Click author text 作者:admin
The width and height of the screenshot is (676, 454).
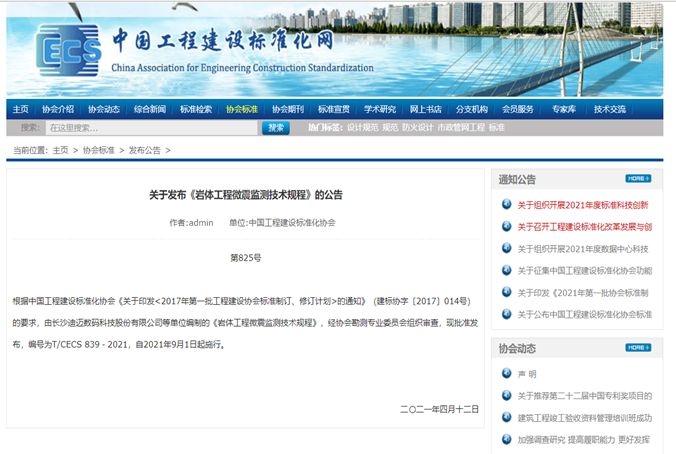pyautogui.click(x=191, y=223)
